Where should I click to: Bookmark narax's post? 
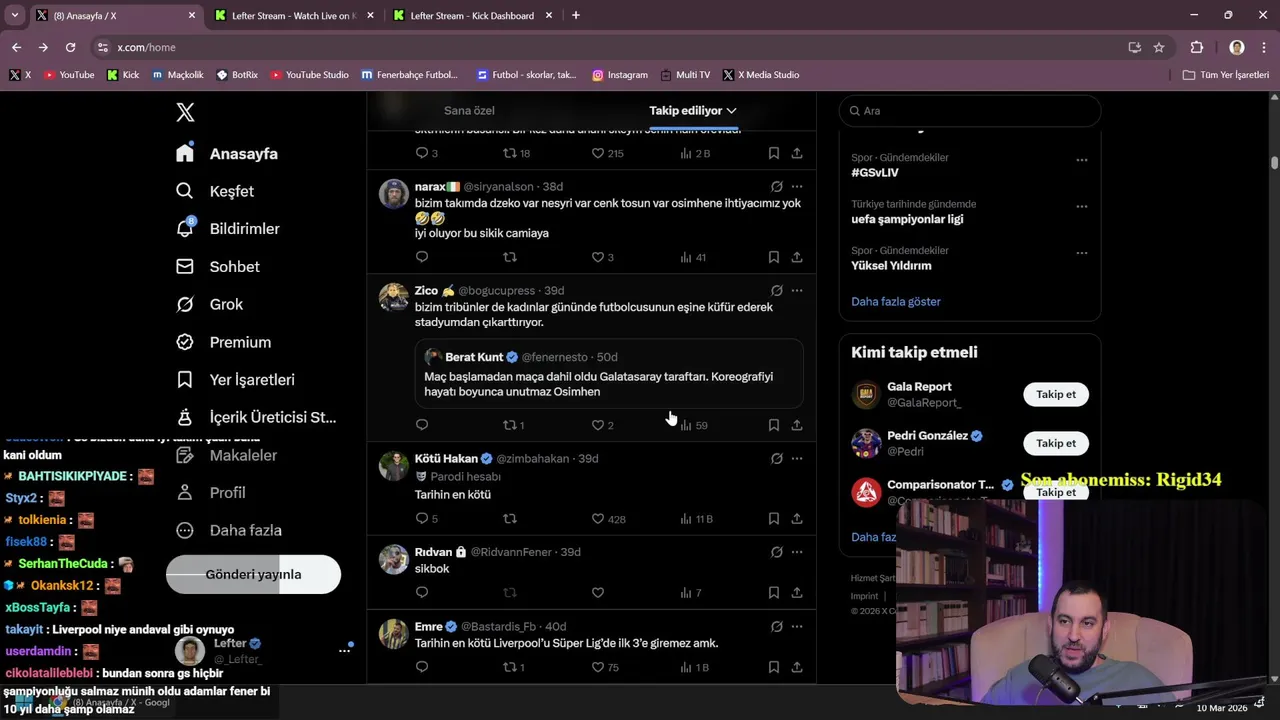coord(774,257)
